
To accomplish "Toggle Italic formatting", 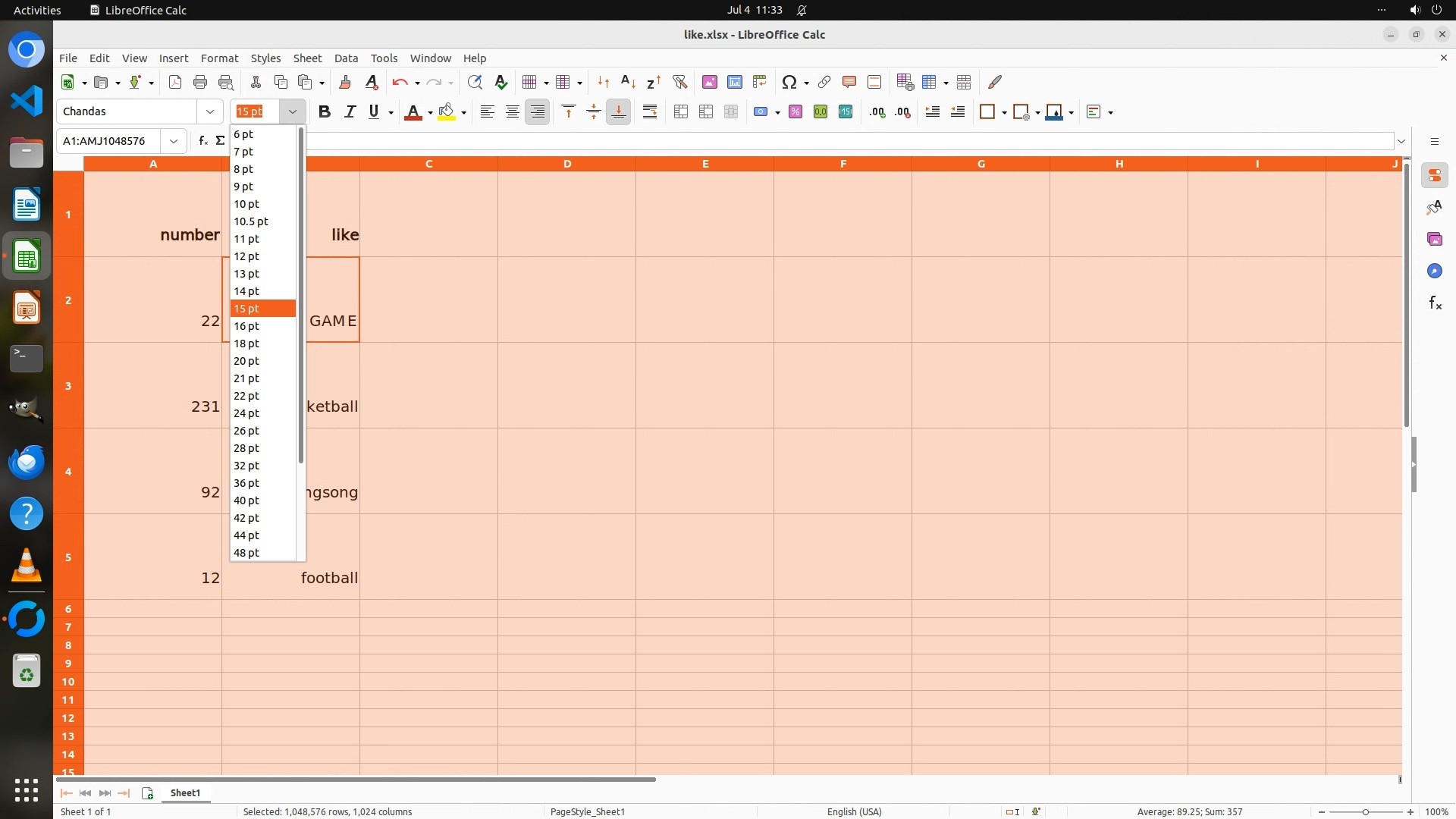I will 350,112.
